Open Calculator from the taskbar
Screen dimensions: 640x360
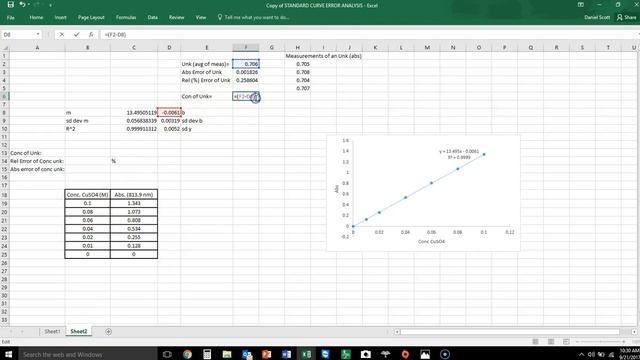point(207,354)
